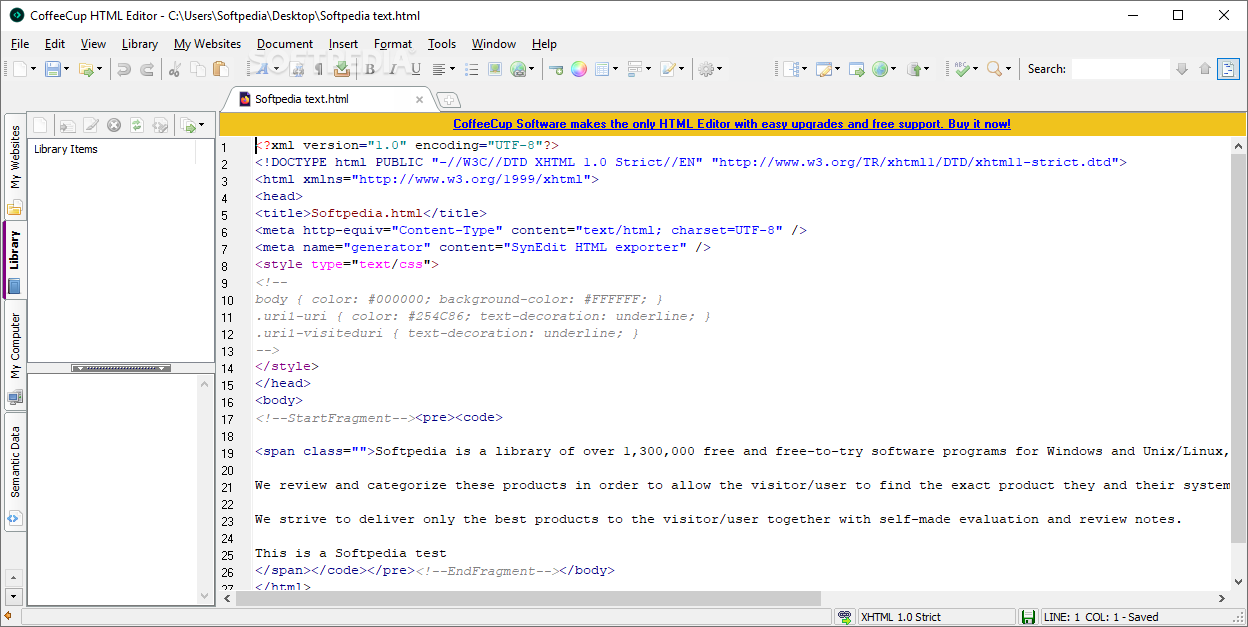
Task: Add a new document tab with plus
Action: click(449, 100)
